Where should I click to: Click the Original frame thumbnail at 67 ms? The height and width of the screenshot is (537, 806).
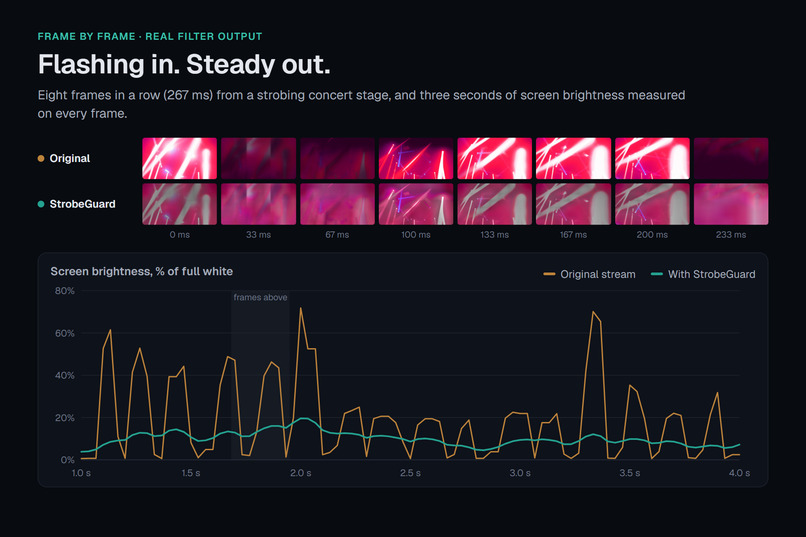tap(337, 158)
